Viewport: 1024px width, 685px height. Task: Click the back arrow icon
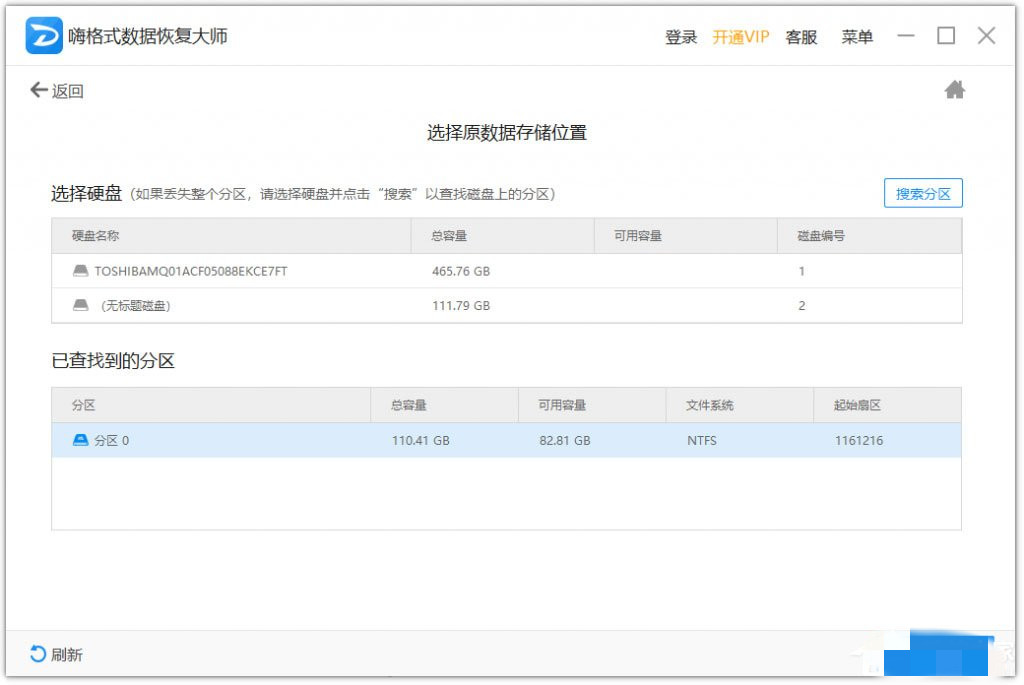click(x=39, y=91)
